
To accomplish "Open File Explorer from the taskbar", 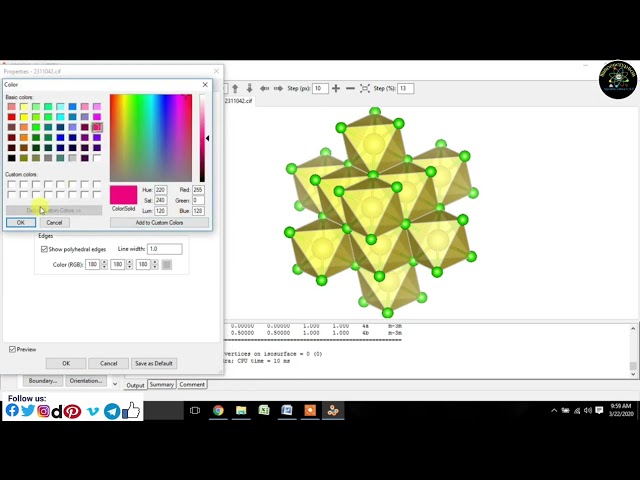I will pyautogui.click(x=241, y=410).
